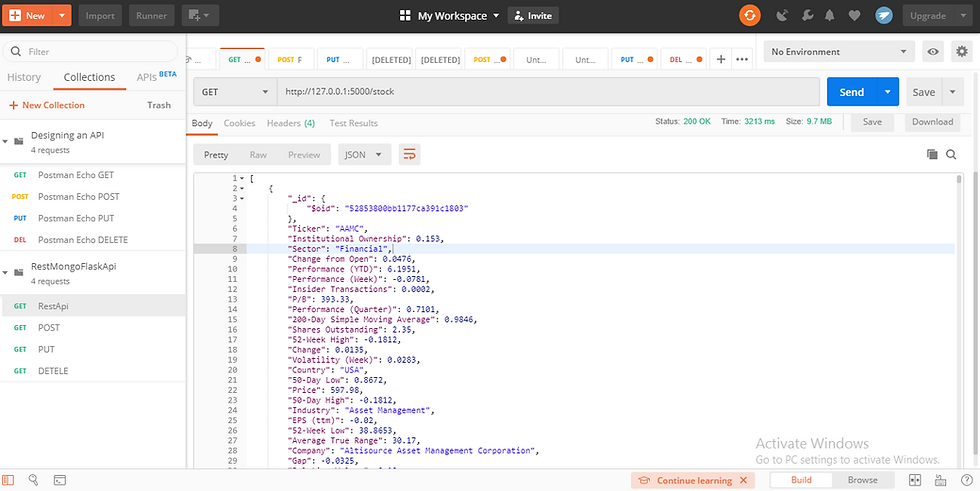This screenshot has height=491, width=980.
Task: Open the satellite capture requests icon
Action: pos(782,16)
